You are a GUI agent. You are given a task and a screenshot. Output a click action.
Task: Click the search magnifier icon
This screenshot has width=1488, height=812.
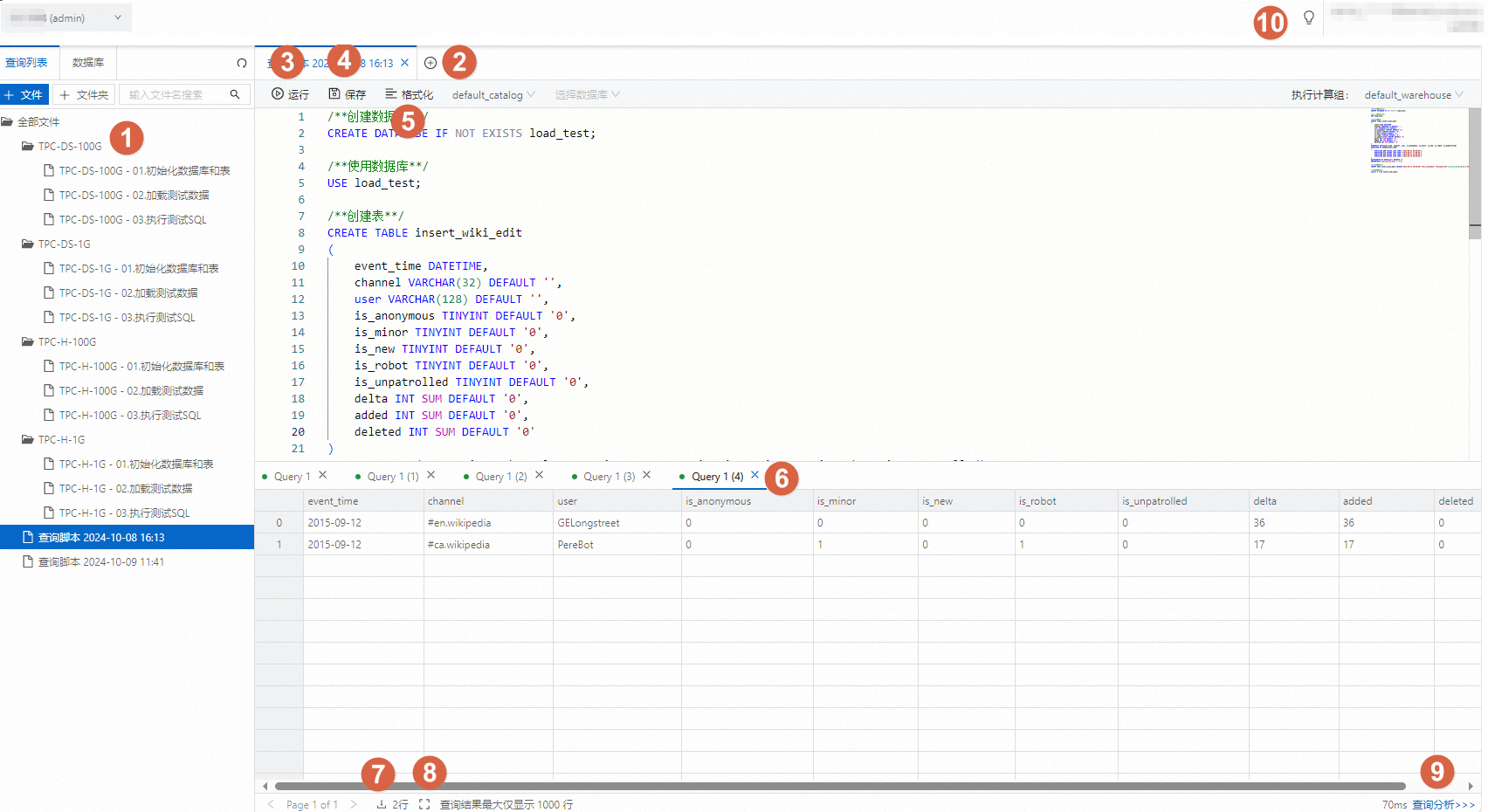235,94
